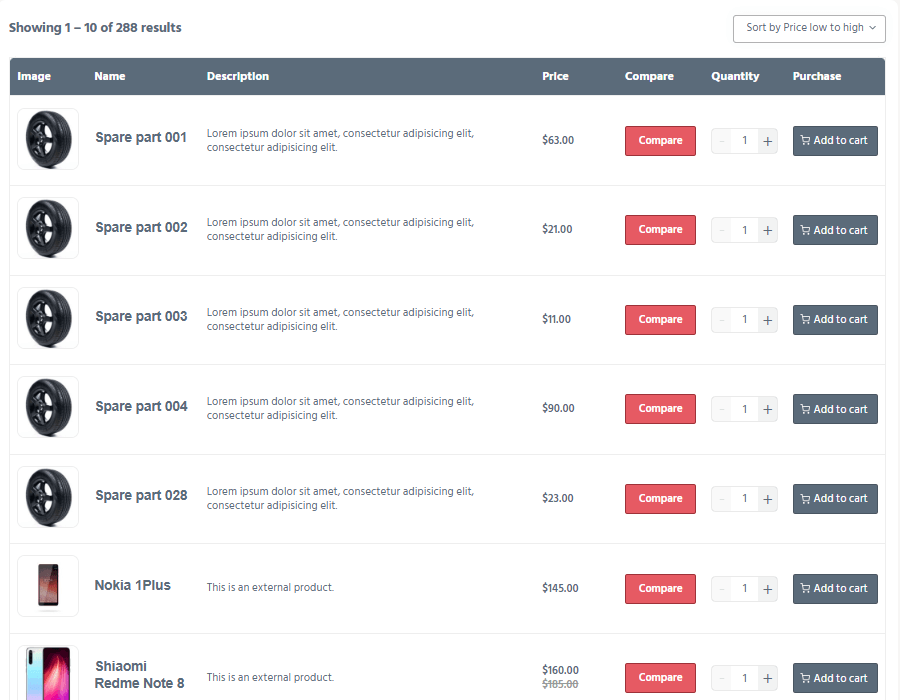
Task: Add Shiaomi Redme Note 8 to cart
Action: tap(835, 678)
